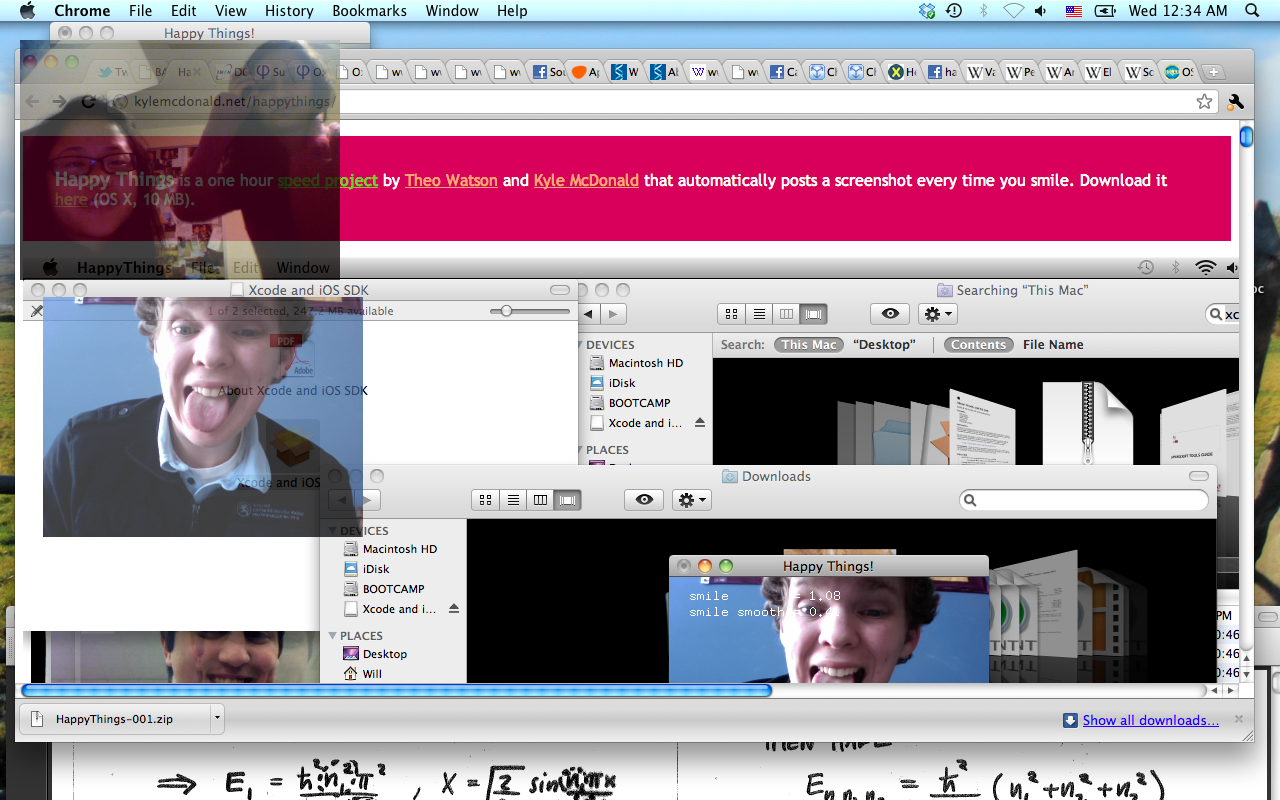
Task: Open the HappyThings-001.zip download options arrow
Action: (217, 719)
